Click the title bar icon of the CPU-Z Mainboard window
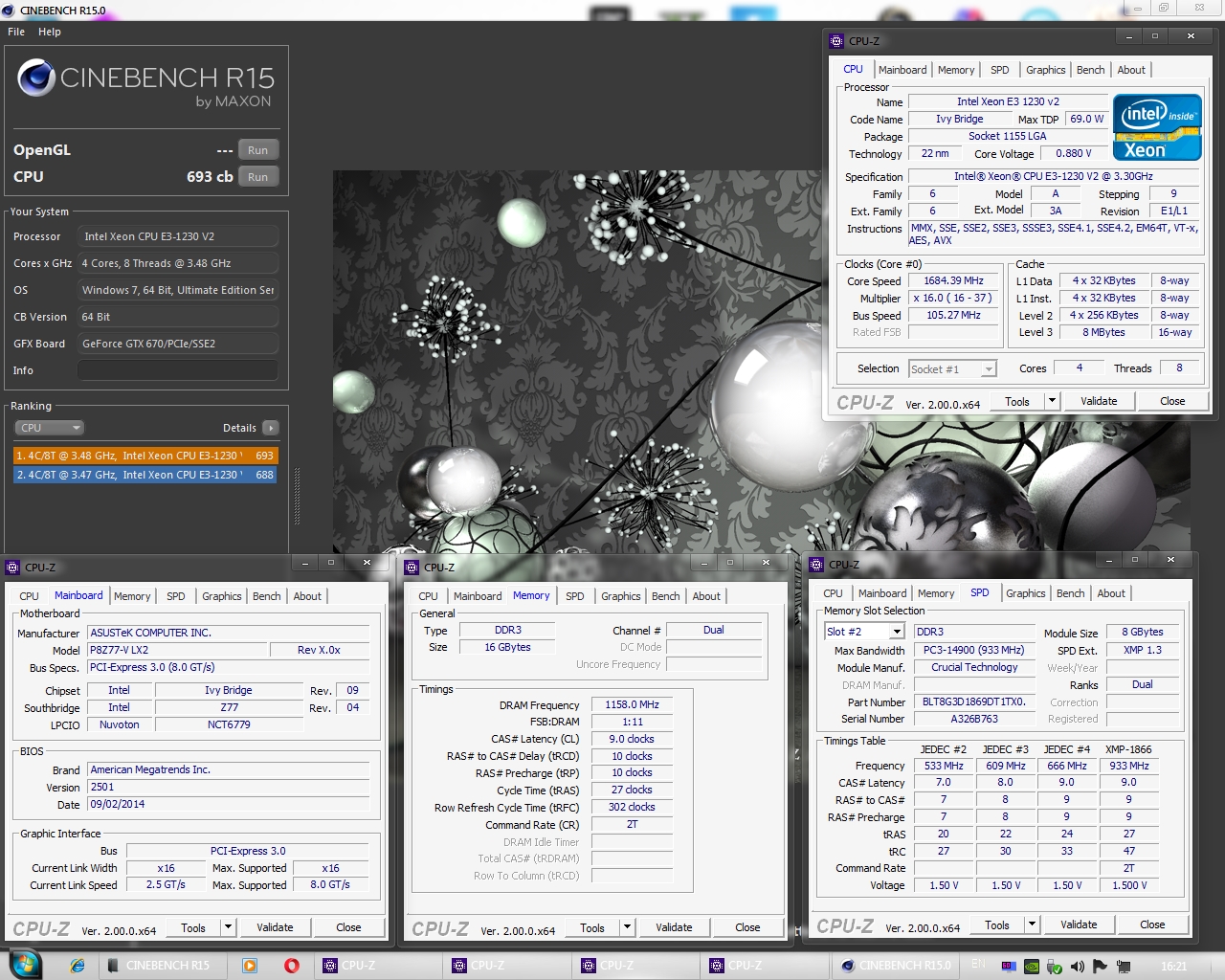 [12, 568]
